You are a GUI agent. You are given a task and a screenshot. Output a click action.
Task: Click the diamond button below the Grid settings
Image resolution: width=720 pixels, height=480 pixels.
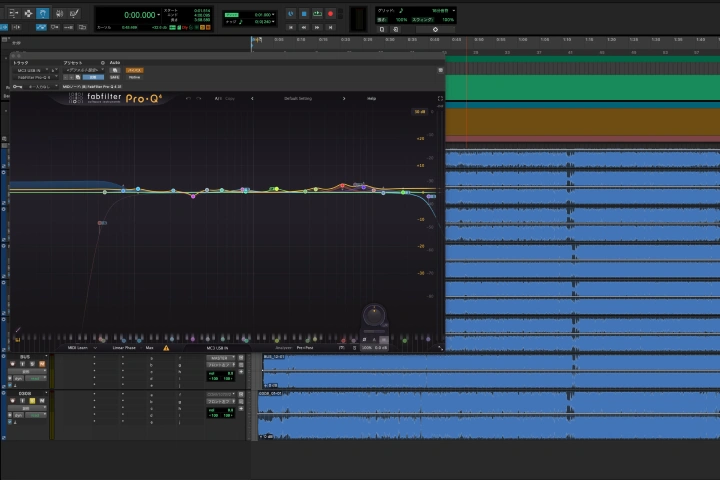[x=435, y=29]
